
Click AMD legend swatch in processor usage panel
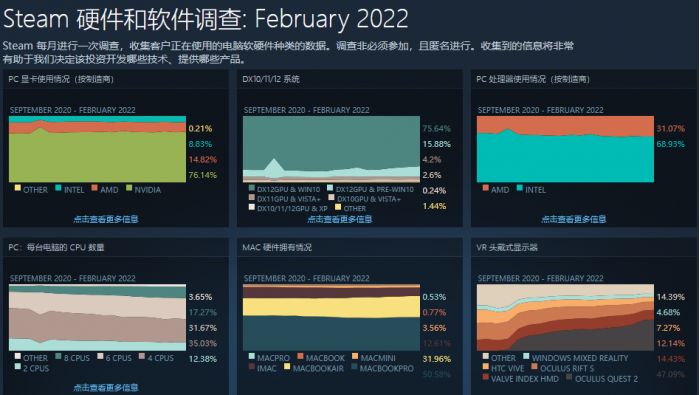click(486, 188)
